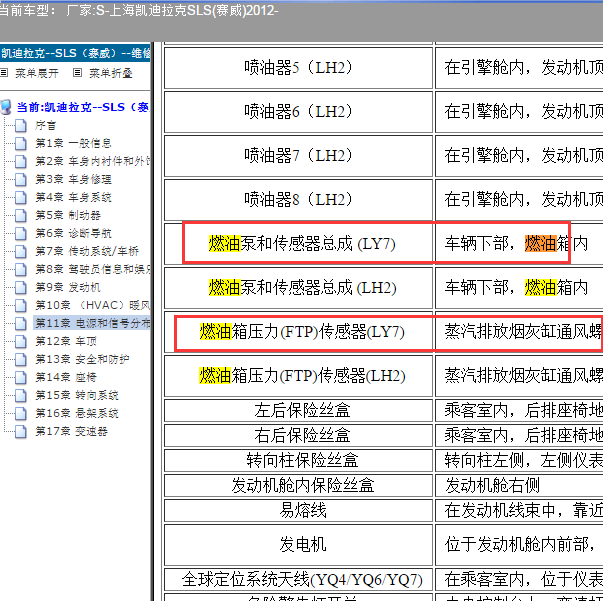Click the root node icon for 当前:凯迪拉克--SLS
Image resolution: width=603 pixels, height=601 pixels.
(x=5, y=107)
